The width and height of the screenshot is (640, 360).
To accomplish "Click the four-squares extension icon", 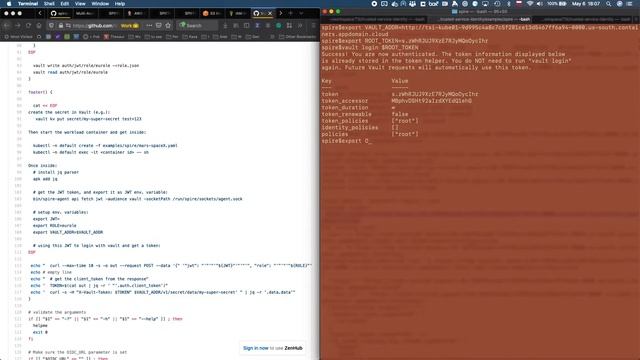I will [x=289, y=25].
